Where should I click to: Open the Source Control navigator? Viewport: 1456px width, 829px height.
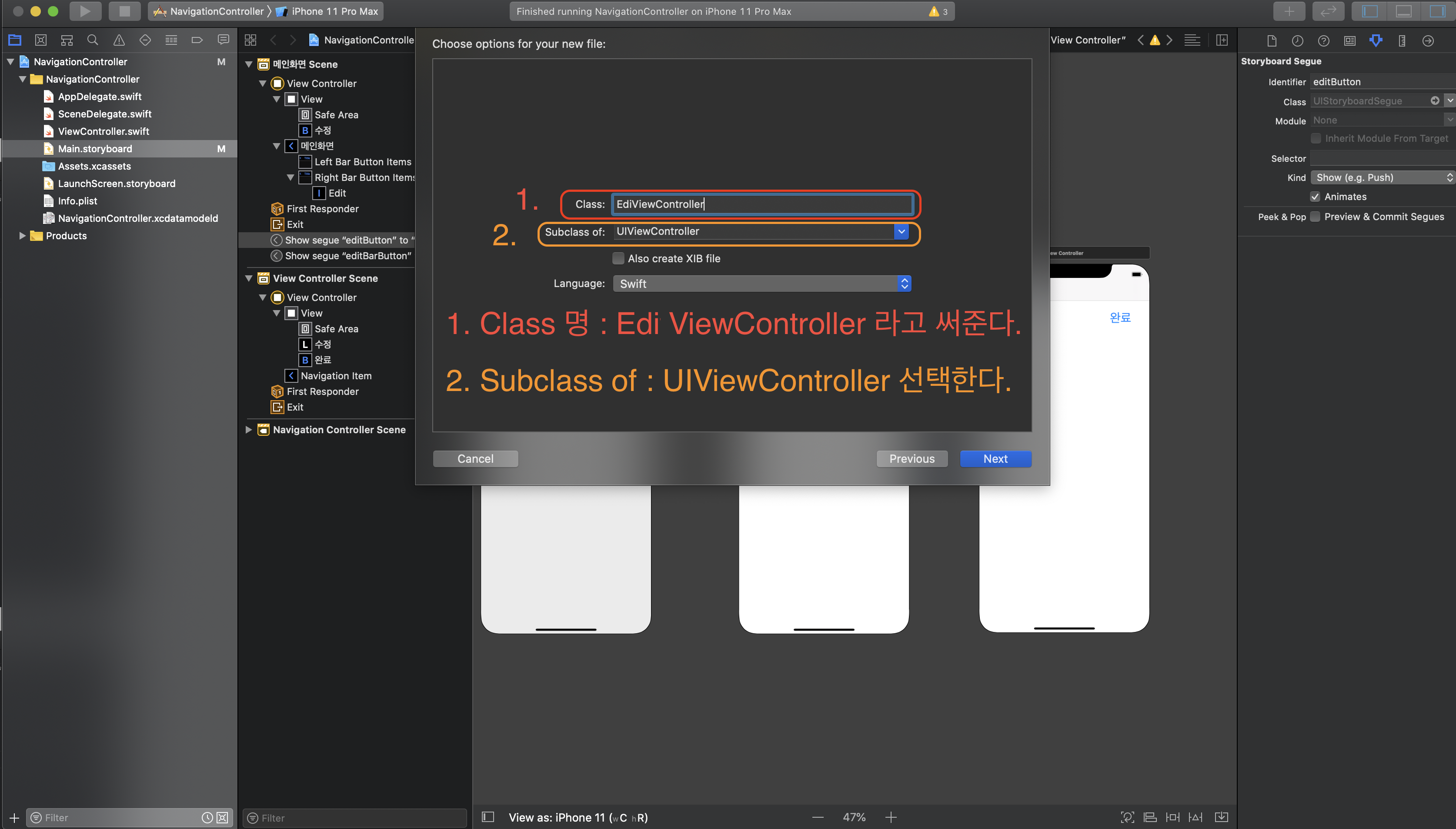coord(40,40)
